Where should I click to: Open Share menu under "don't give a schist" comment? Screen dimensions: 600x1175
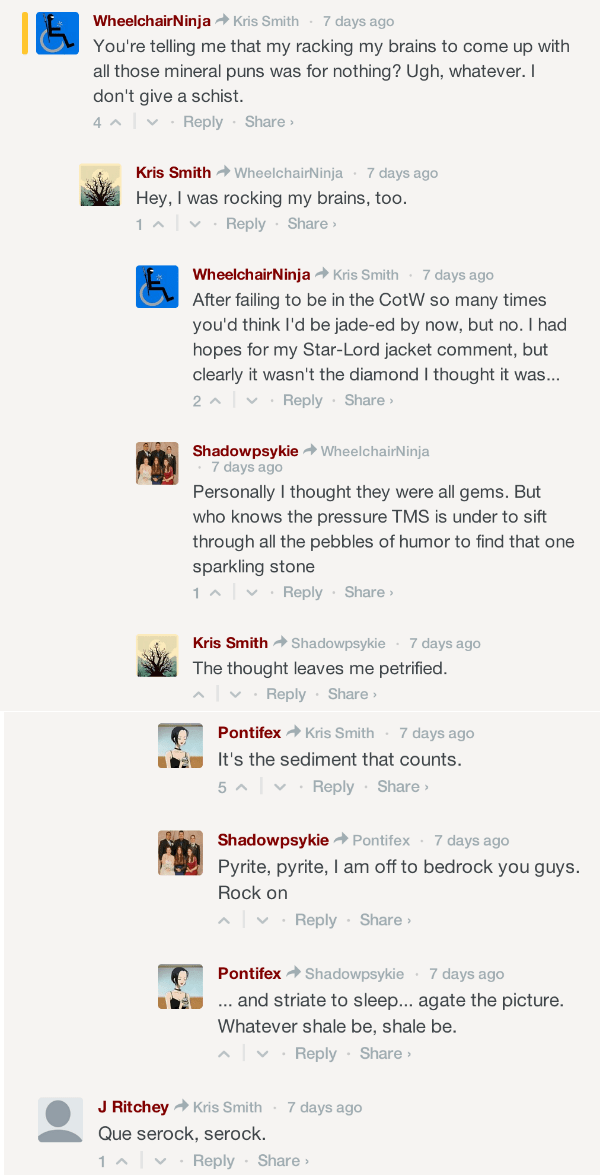click(269, 122)
